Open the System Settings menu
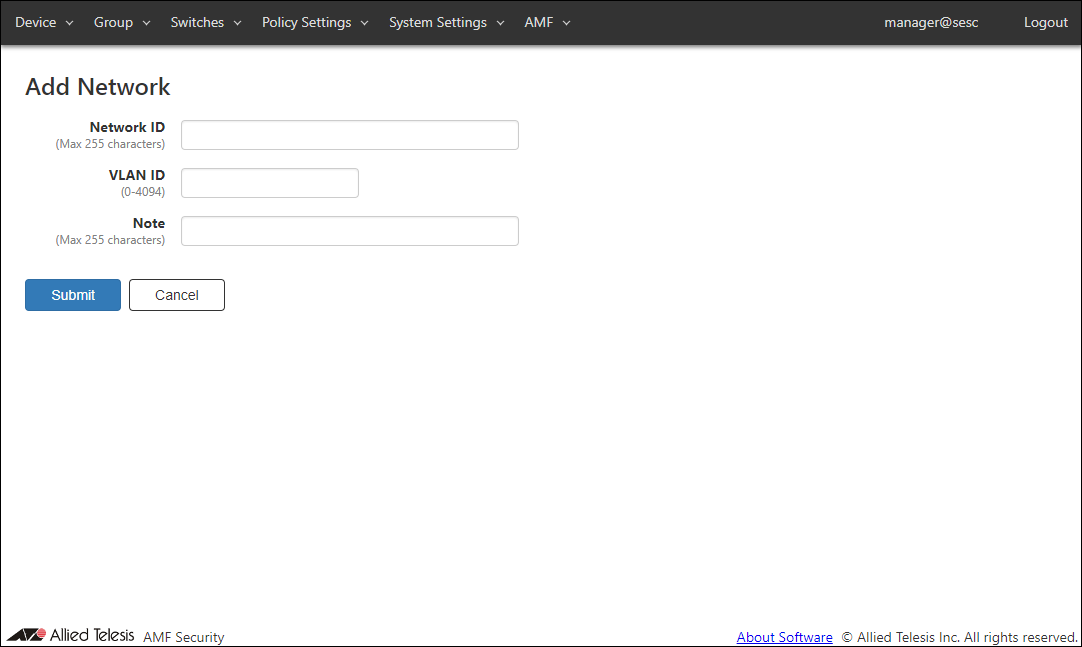1082x647 pixels. pos(446,22)
